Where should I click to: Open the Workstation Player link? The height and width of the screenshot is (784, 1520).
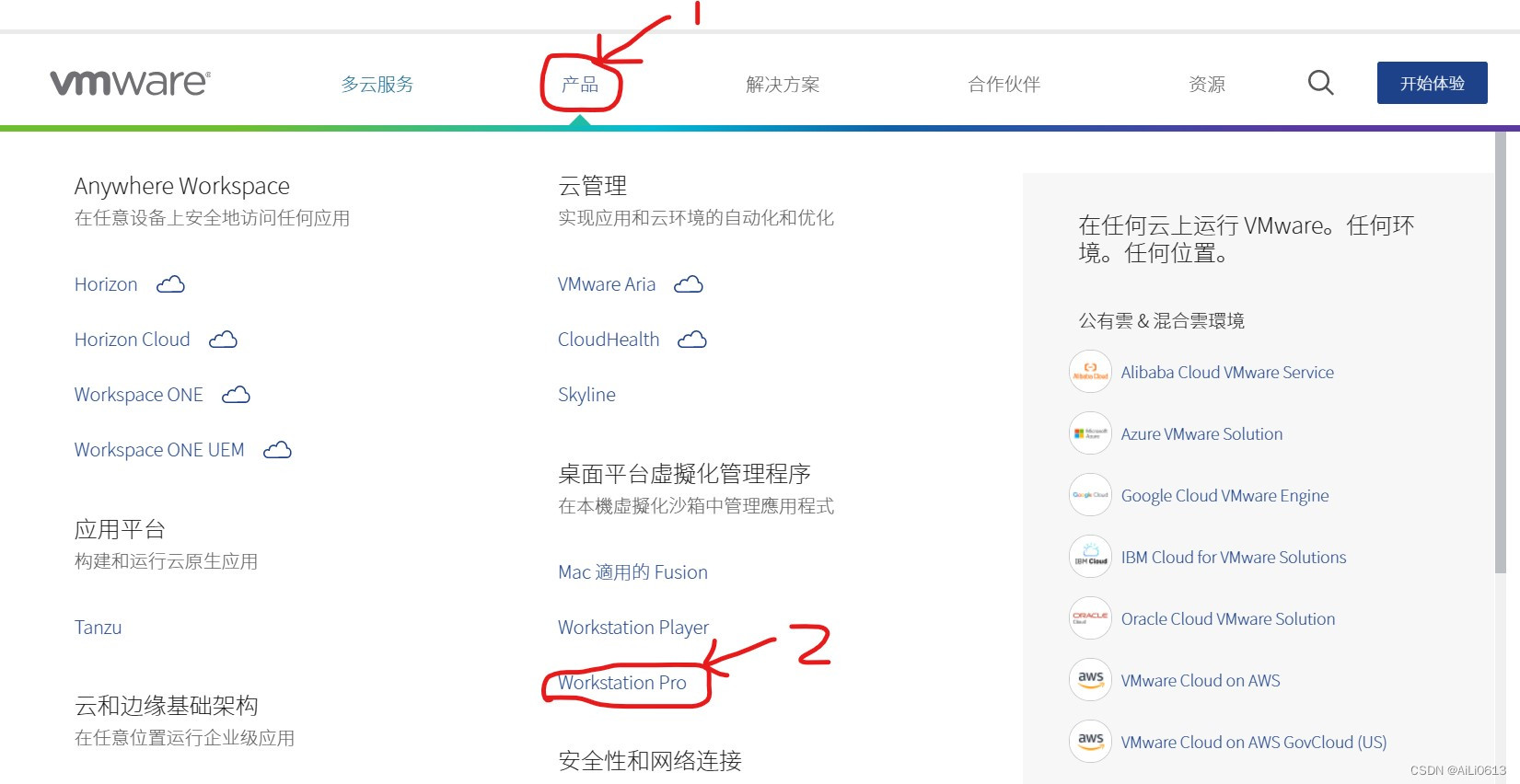click(x=633, y=628)
